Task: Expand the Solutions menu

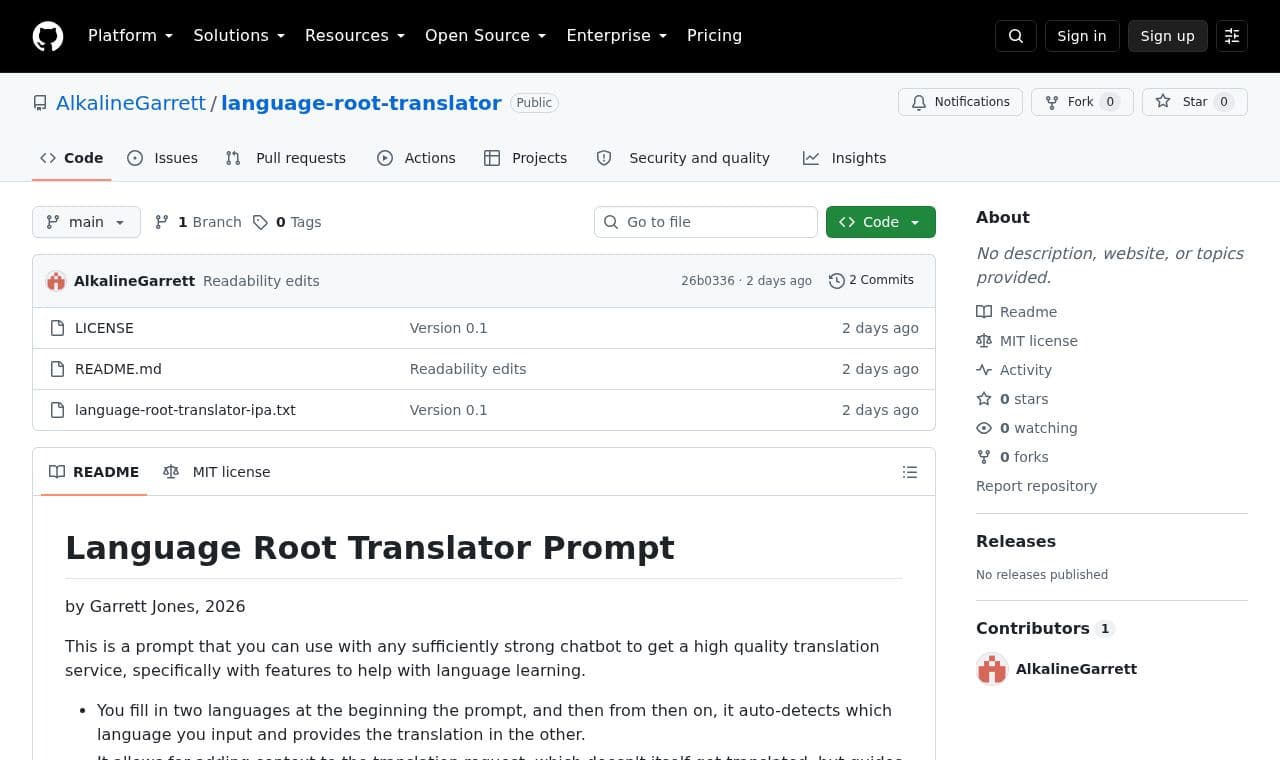Action: point(239,36)
